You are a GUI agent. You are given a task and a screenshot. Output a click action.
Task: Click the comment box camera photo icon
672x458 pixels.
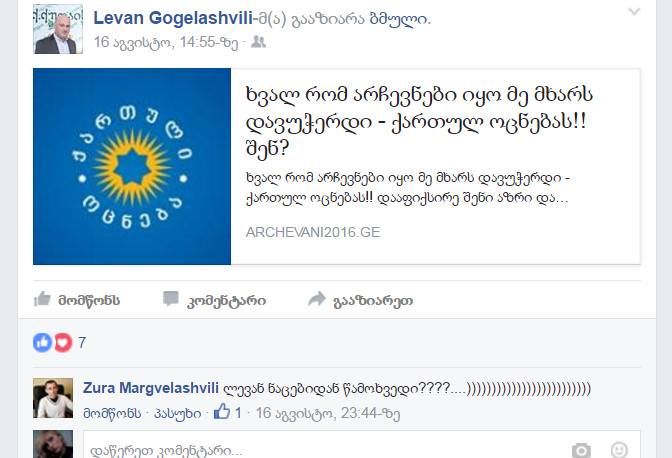[581, 450]
